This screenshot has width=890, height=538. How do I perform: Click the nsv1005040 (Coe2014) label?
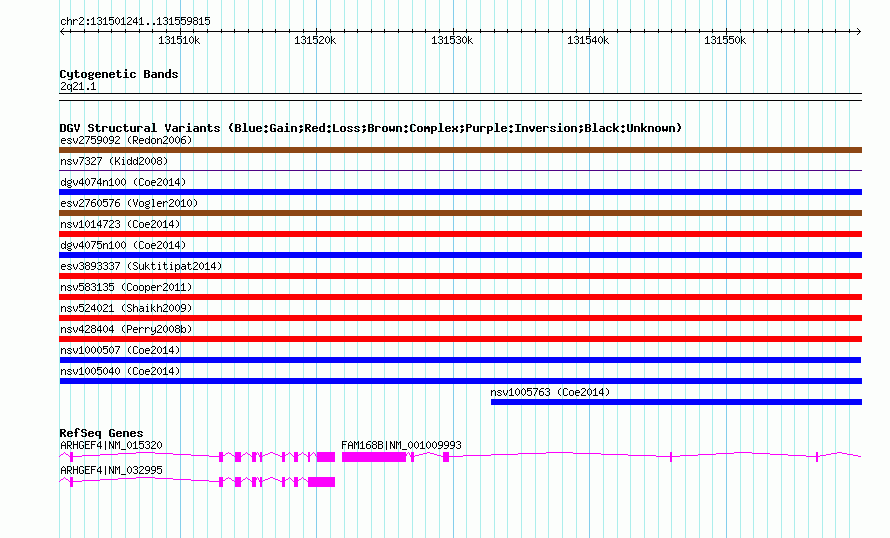coord(120,371)
